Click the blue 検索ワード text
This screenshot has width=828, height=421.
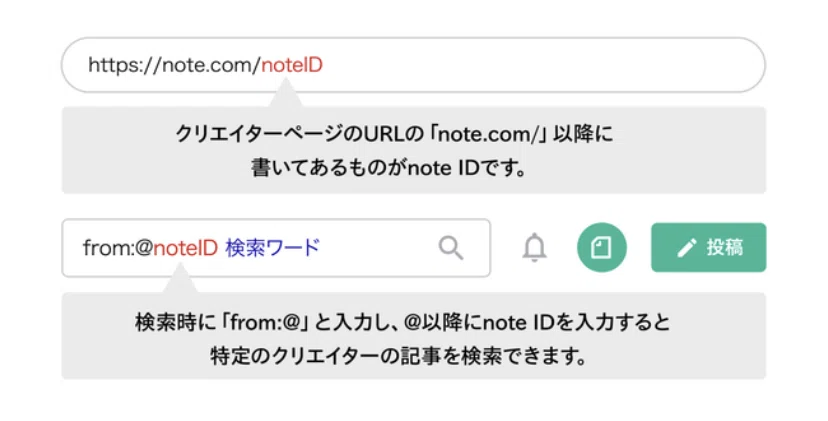point(272,248)
